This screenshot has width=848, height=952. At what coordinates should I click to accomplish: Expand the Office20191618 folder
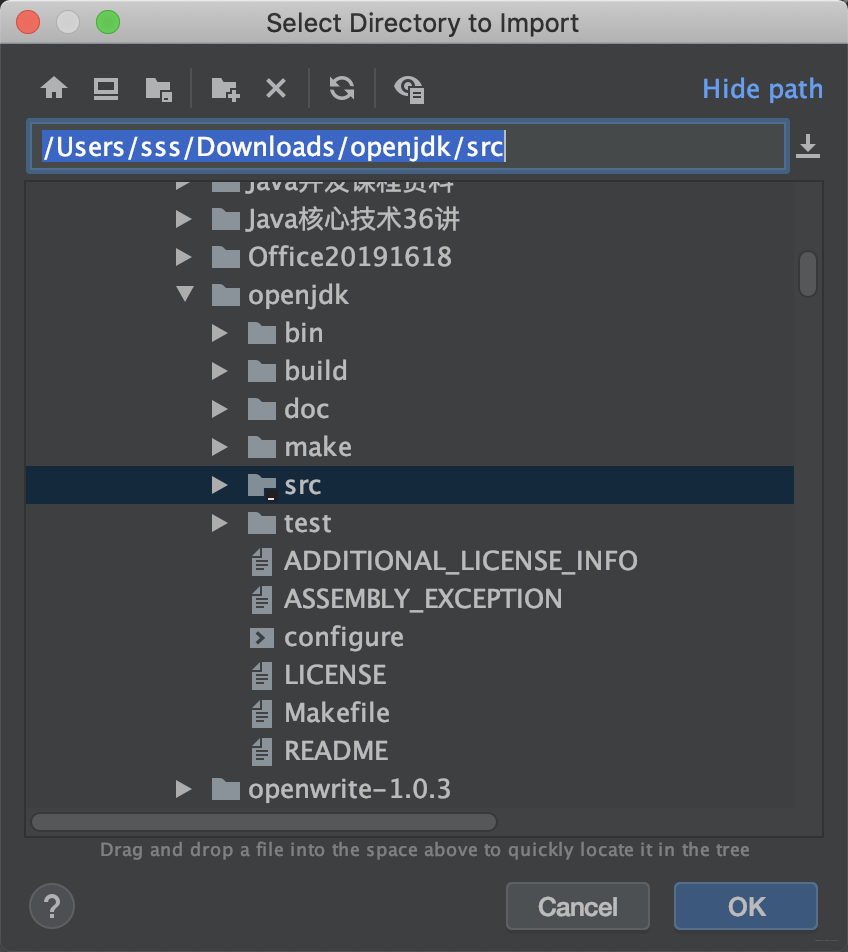click(183, 257)
